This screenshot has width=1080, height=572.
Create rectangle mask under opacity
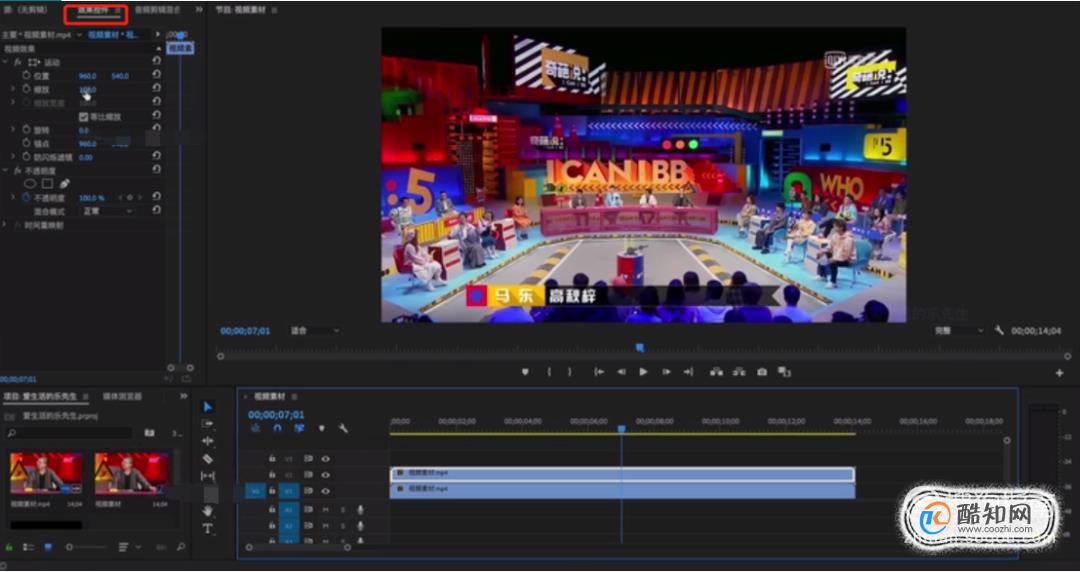click(x=48, y=184)
